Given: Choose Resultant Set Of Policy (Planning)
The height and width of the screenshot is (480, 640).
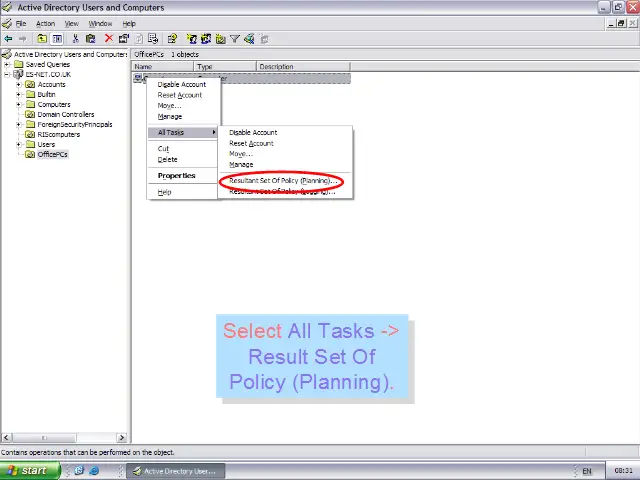Looking at the screenshot, I should click(x=282, y=180).
